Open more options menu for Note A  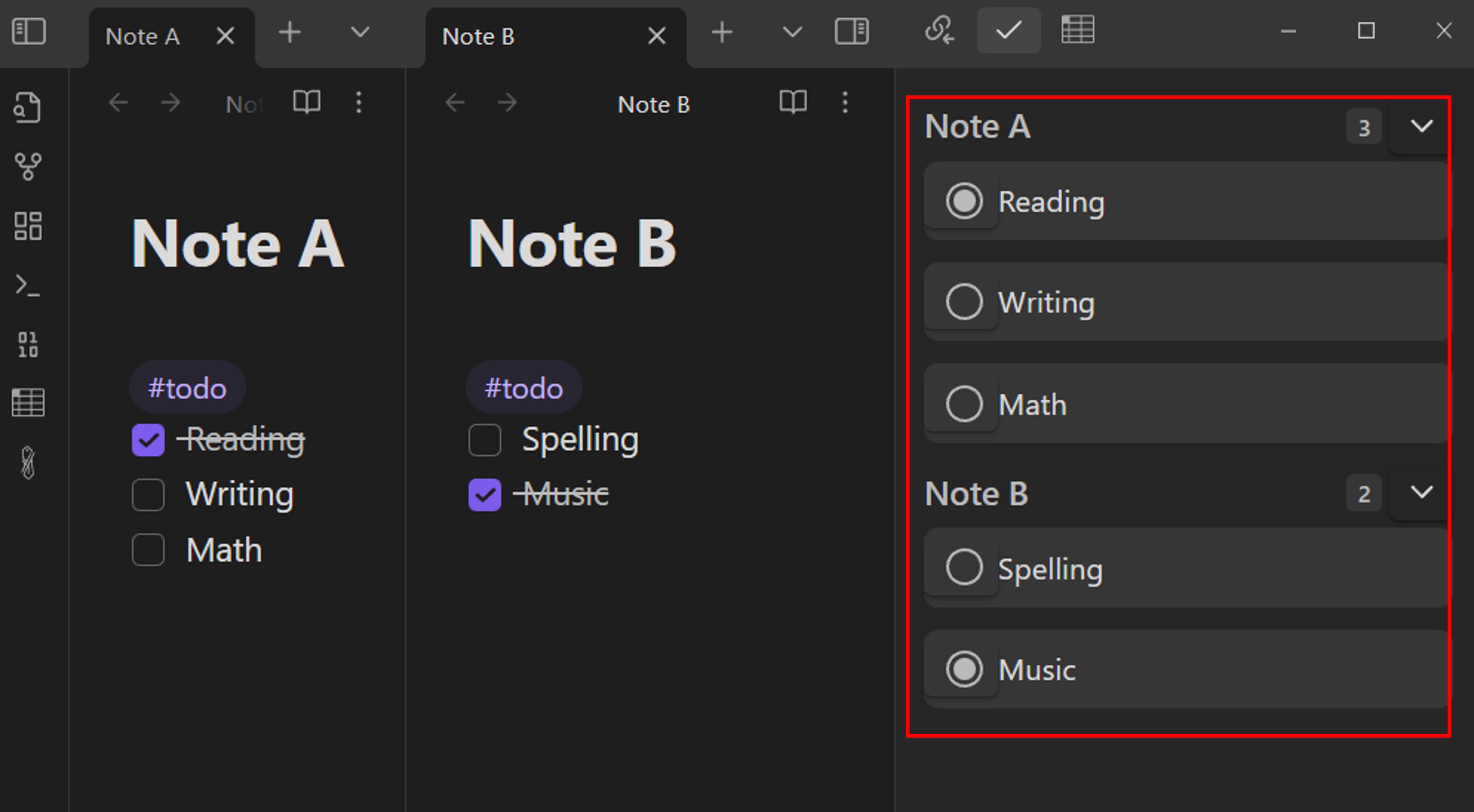359,102
